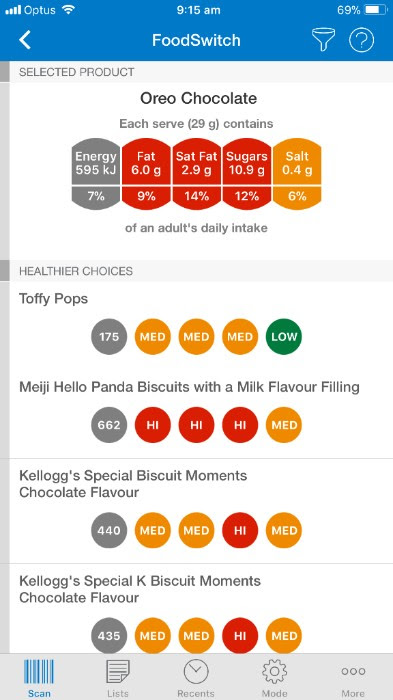Tap the orange Salt 0.4 g badge
Screen dimensions: 393x700
pyautogui.click(x=297, y=174)
